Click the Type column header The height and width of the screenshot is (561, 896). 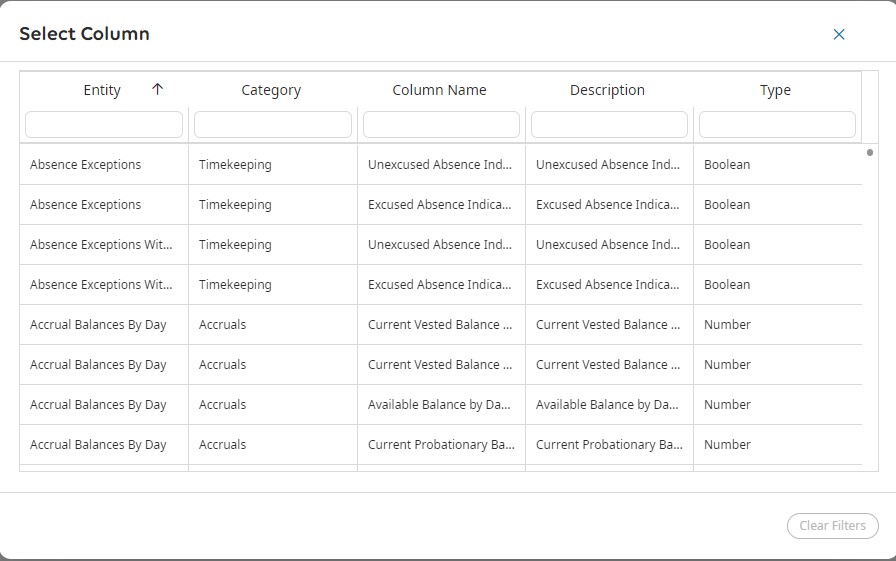[x=775, y=90]
